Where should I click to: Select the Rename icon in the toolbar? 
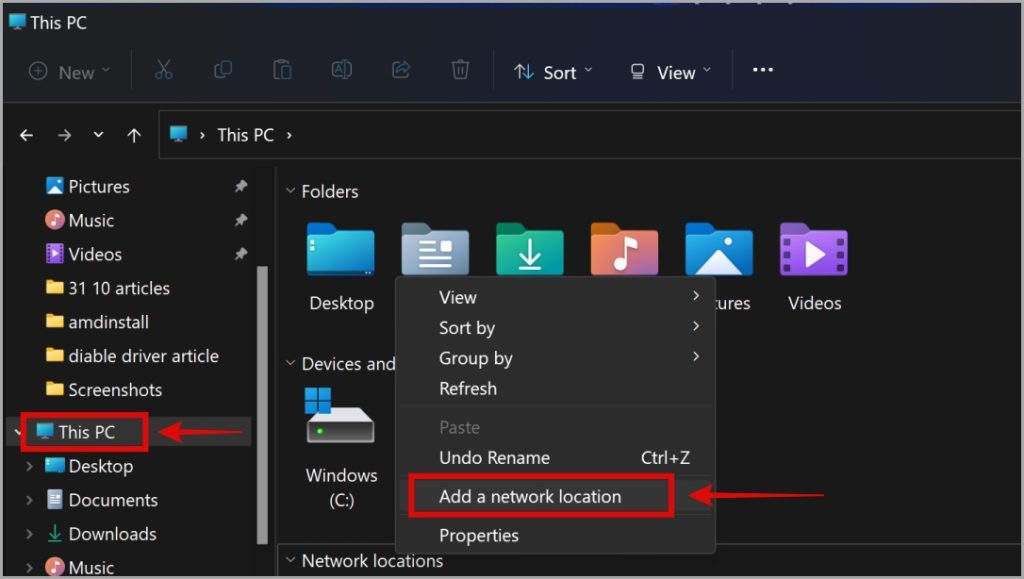click(341, 70)
